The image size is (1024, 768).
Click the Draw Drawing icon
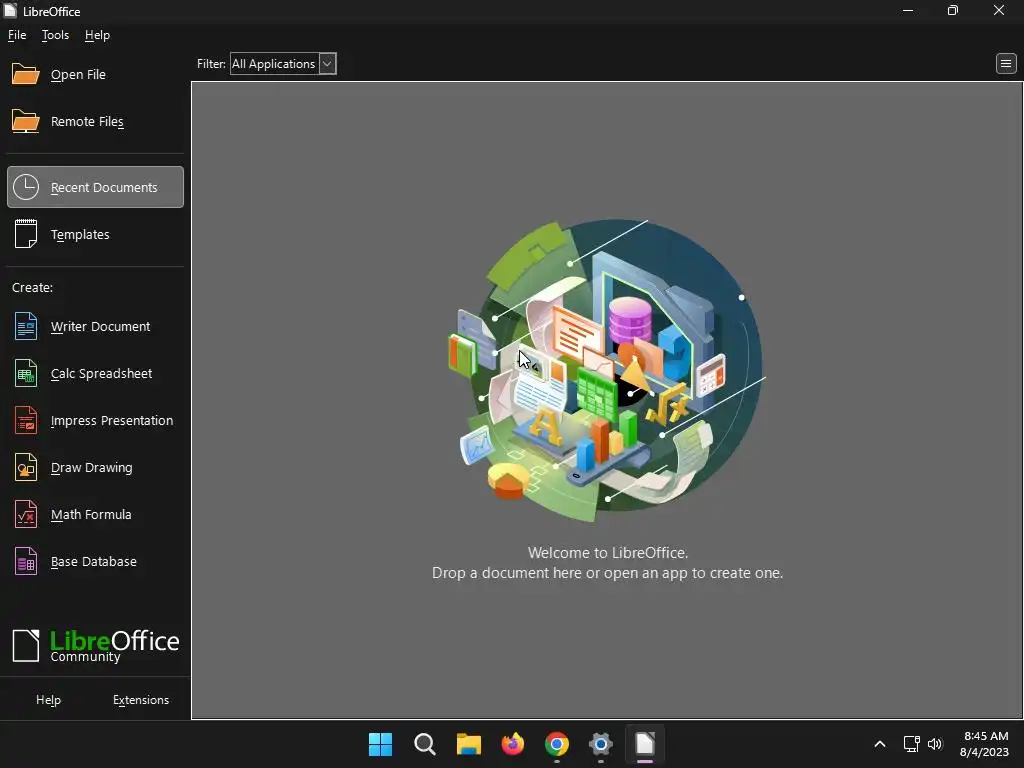pos(25,468)
